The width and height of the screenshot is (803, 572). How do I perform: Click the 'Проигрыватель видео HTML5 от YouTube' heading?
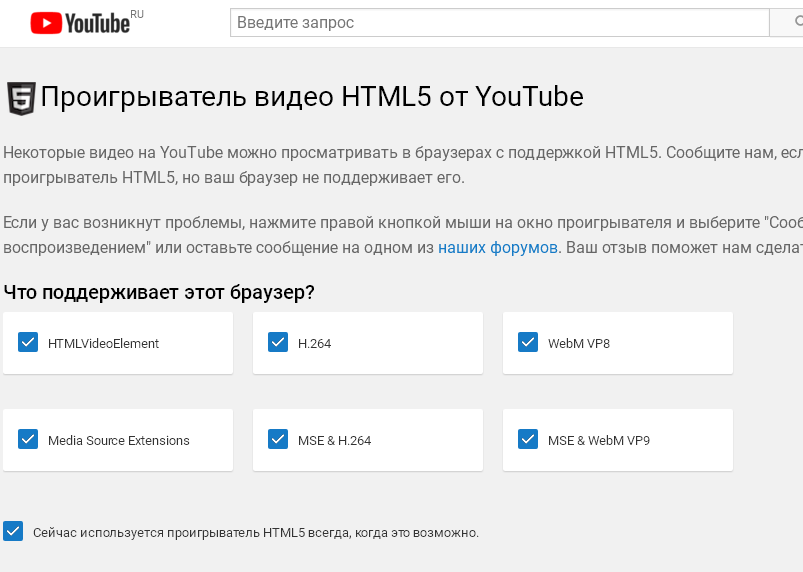click(312, 97)
